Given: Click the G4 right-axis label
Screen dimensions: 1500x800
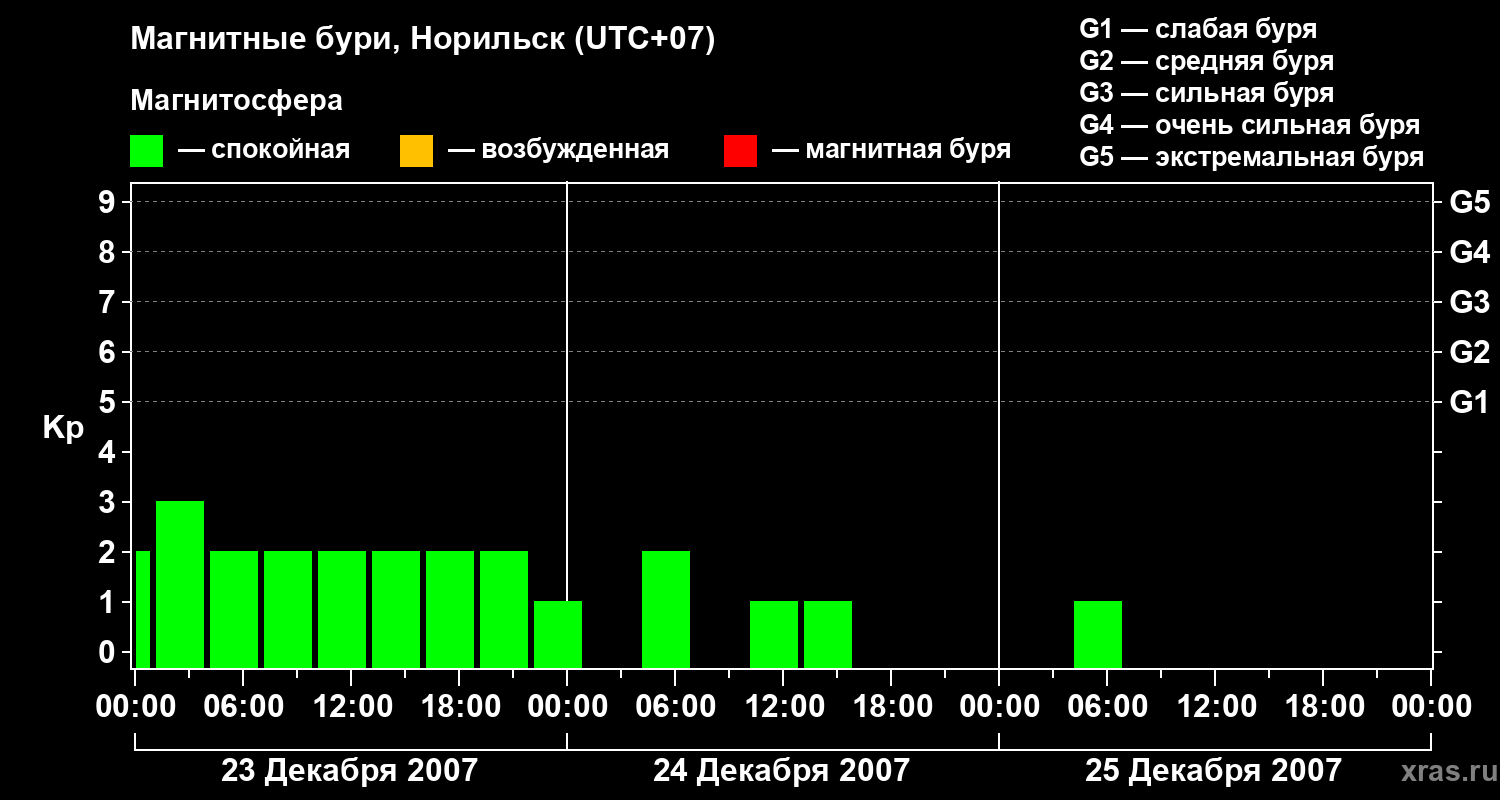Looking at the screenshot, I should (1469, 252).
